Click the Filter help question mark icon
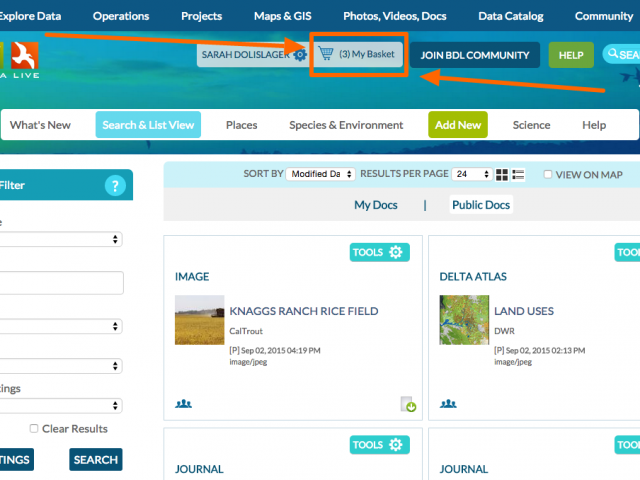 pos(115,186)
